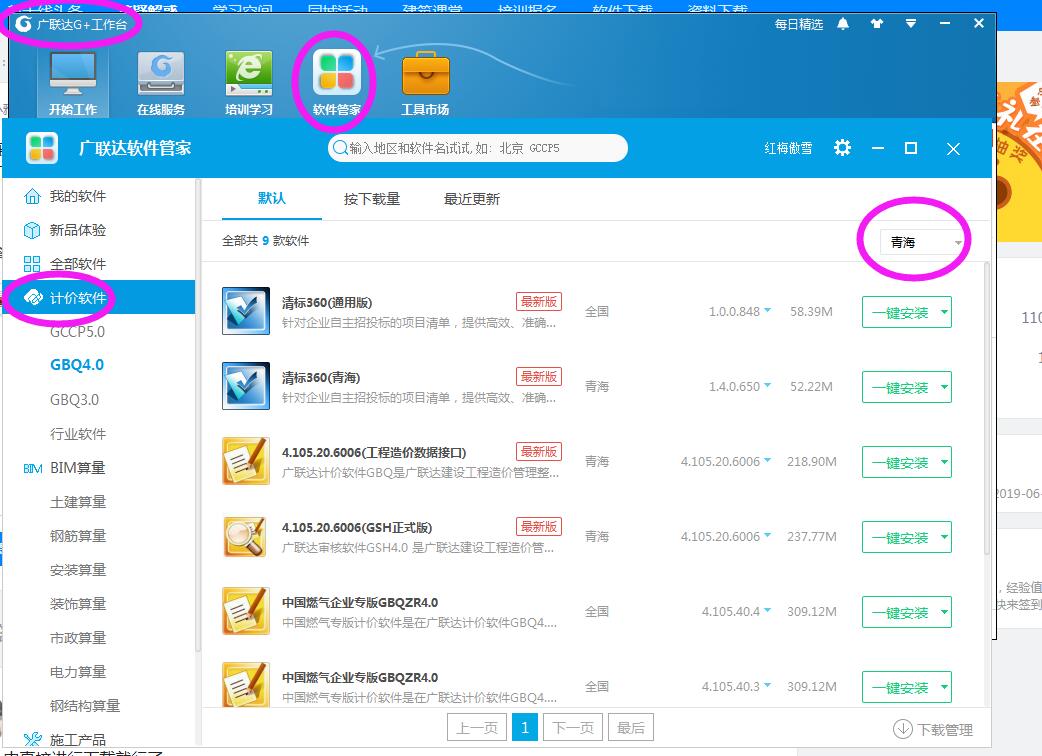
Task: Select 计价软件 category
Action: click(x=98, y=298)
